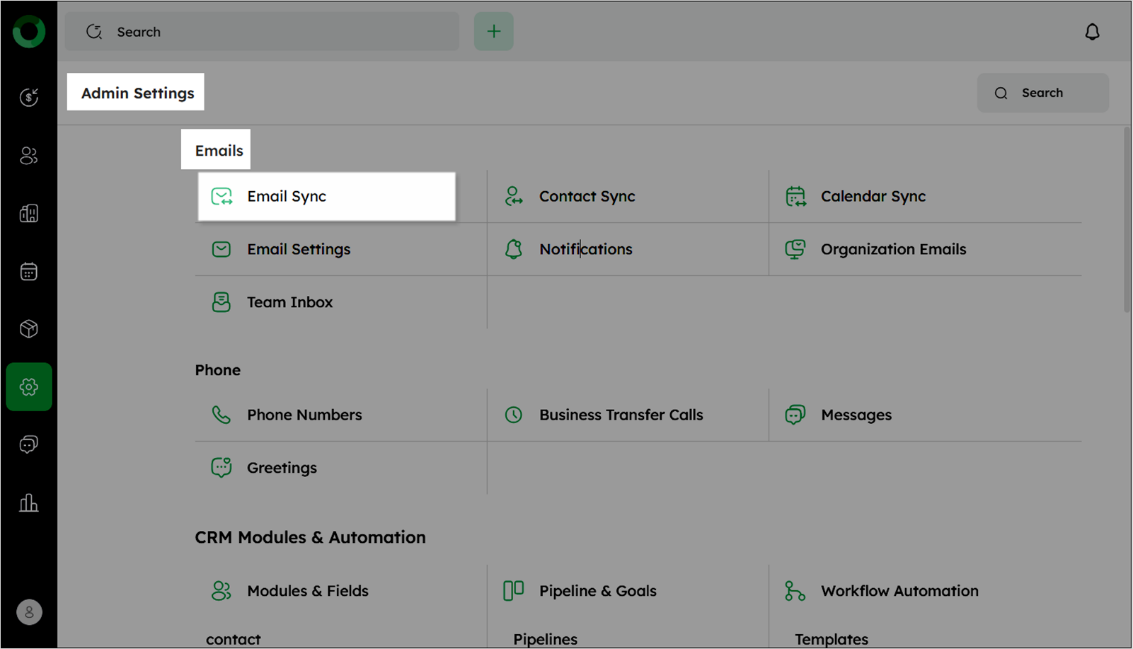Click the Greetings smiley bubble icon

[x=221, y=468]
